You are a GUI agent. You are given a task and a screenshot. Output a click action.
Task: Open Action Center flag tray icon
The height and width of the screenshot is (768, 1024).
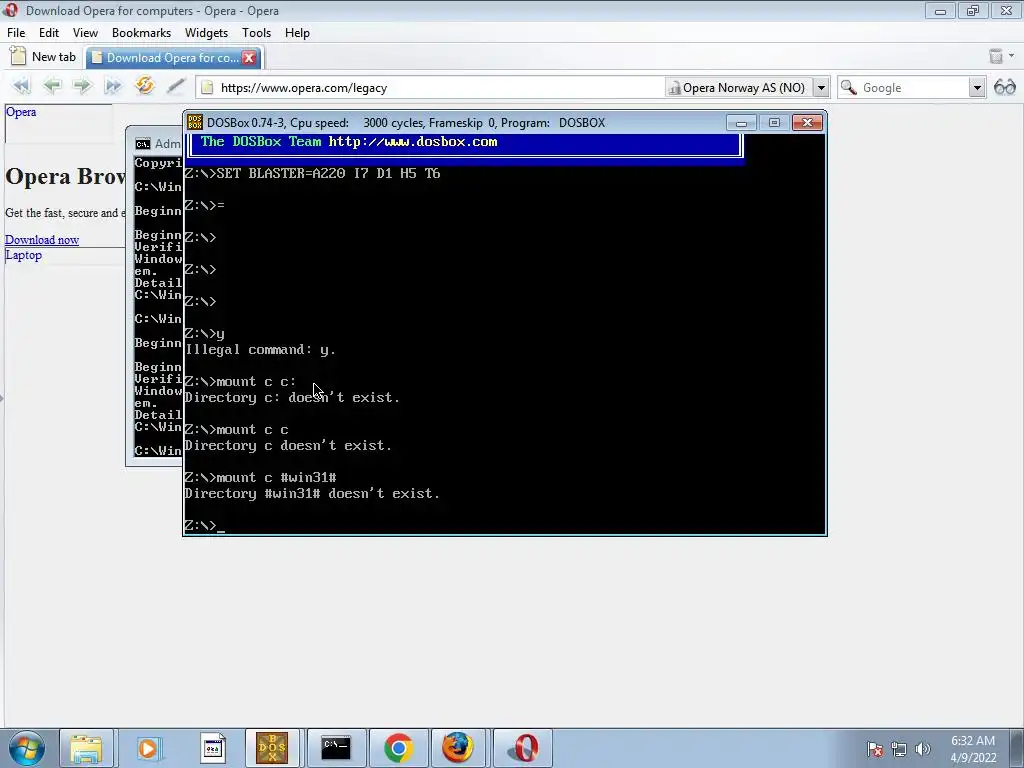point(875,749)
